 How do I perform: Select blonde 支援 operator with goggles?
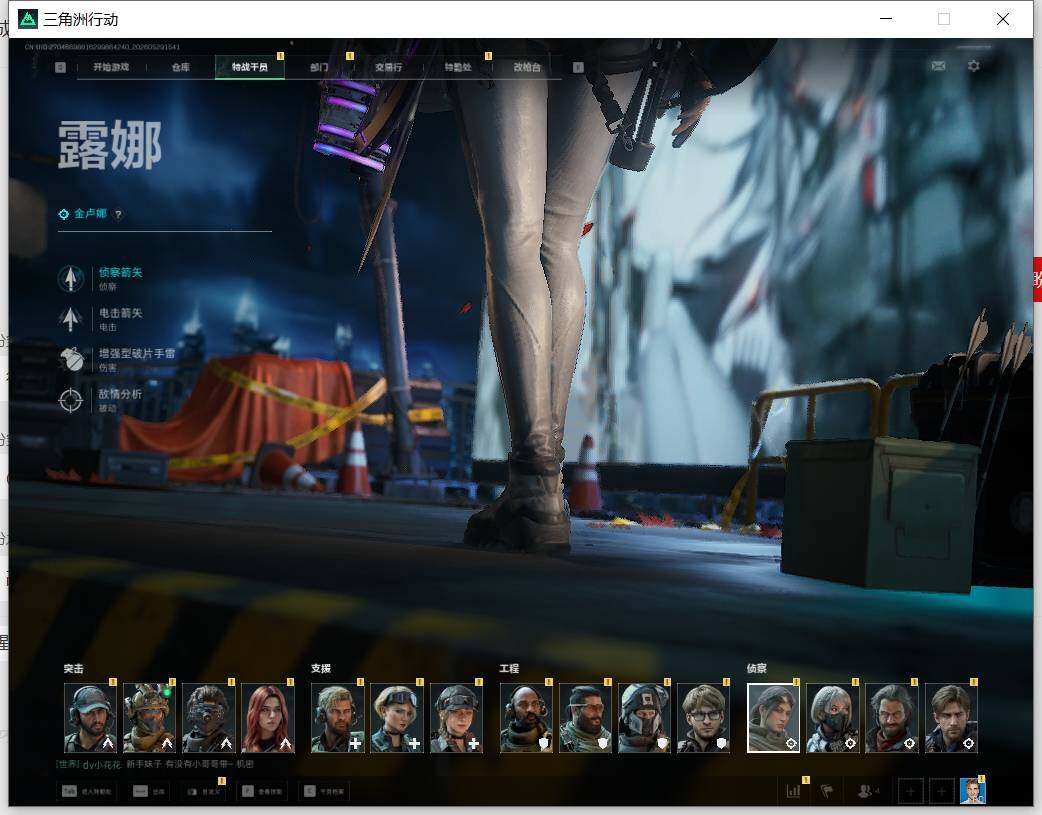click(x=397, y=718)
